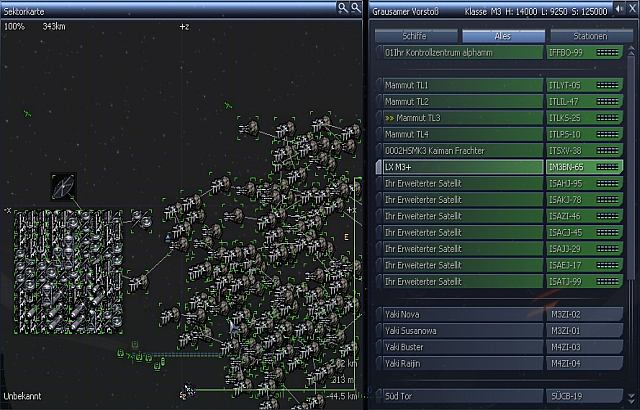Viewport: 640px width, 410px height.
Task: Select satellite with ID ISATJ-99
Action: tap(500, 281)
